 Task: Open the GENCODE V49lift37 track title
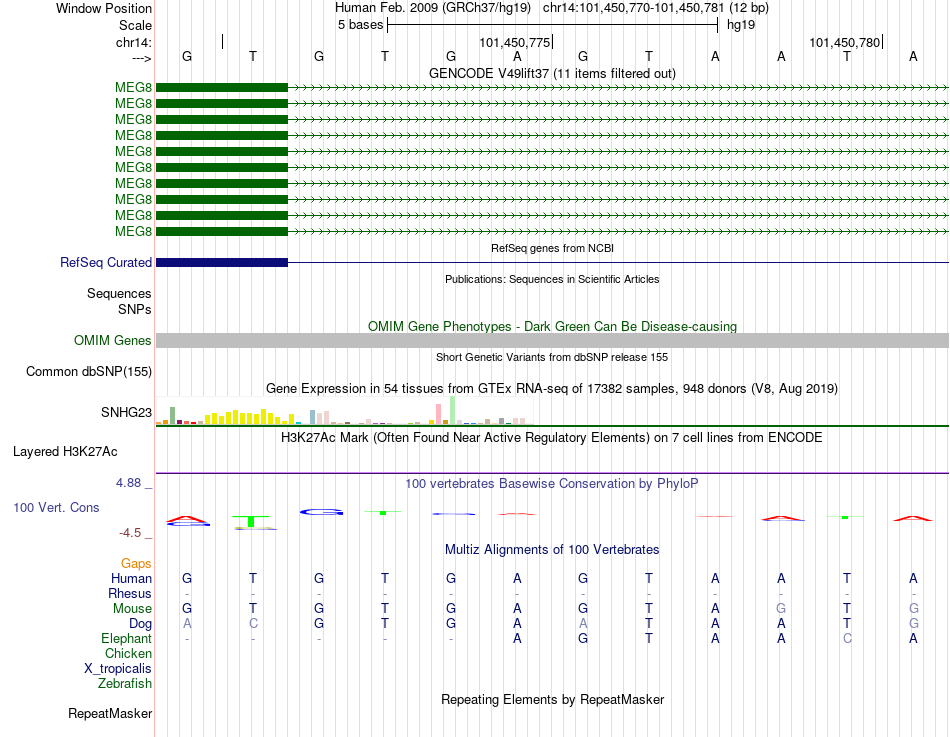552,73
